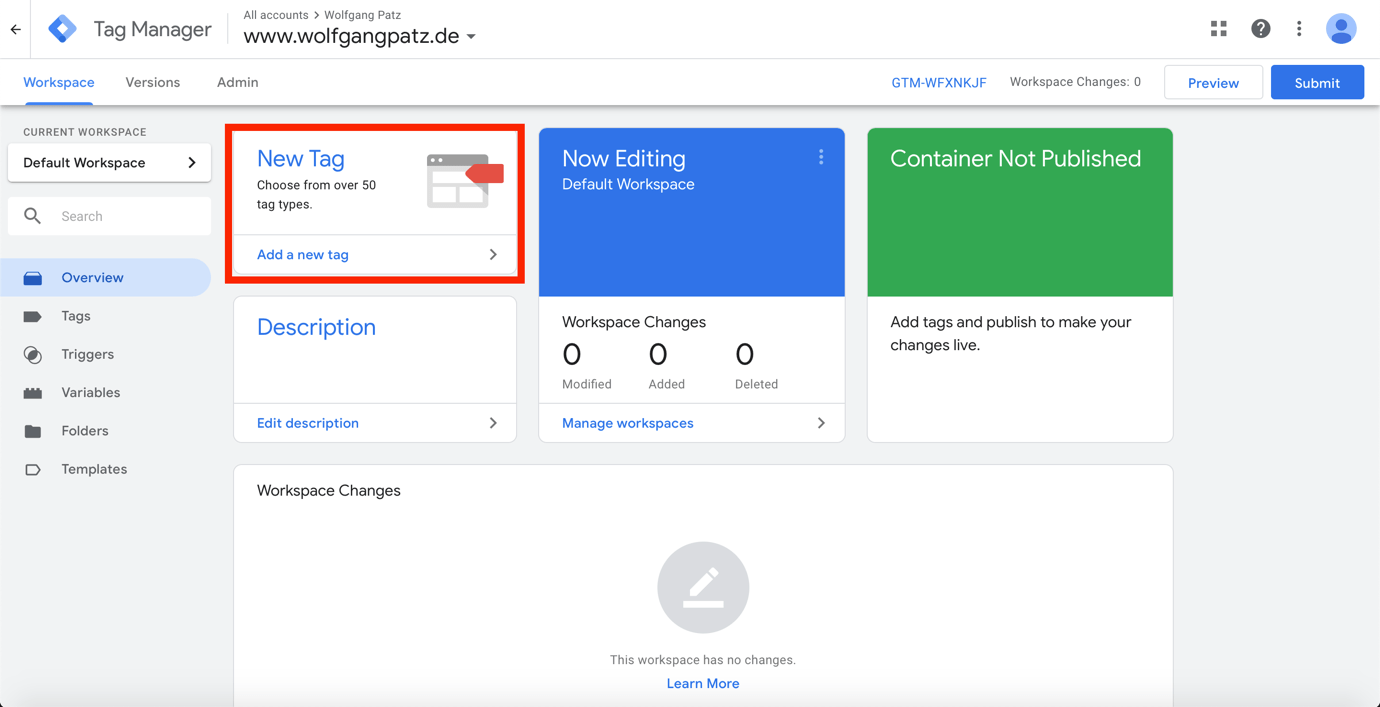Open the Google apps grid icon
The image size is (1380, 707).
point(1218,29)
